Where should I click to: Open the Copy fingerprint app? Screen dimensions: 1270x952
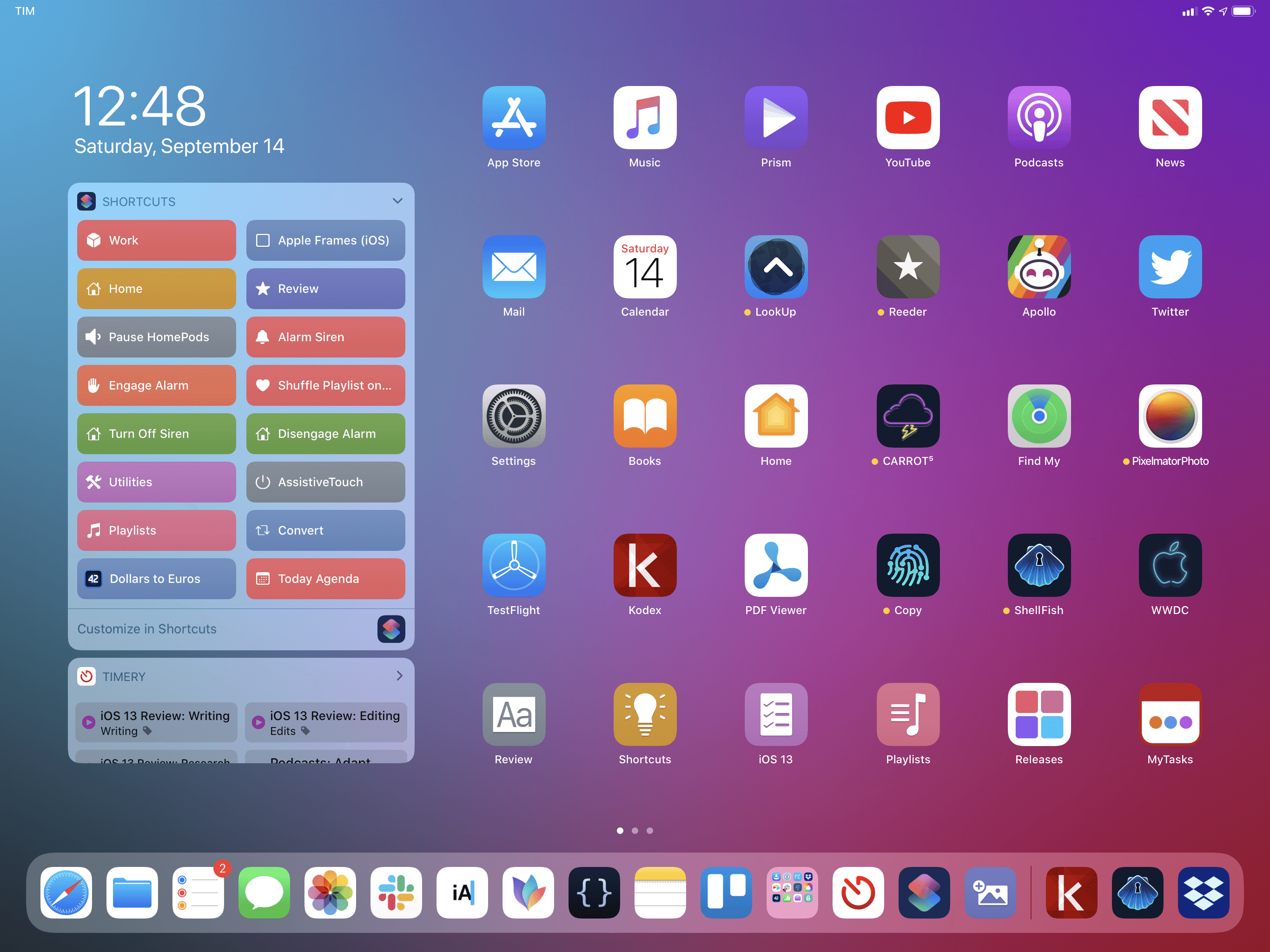click(908, 566)
